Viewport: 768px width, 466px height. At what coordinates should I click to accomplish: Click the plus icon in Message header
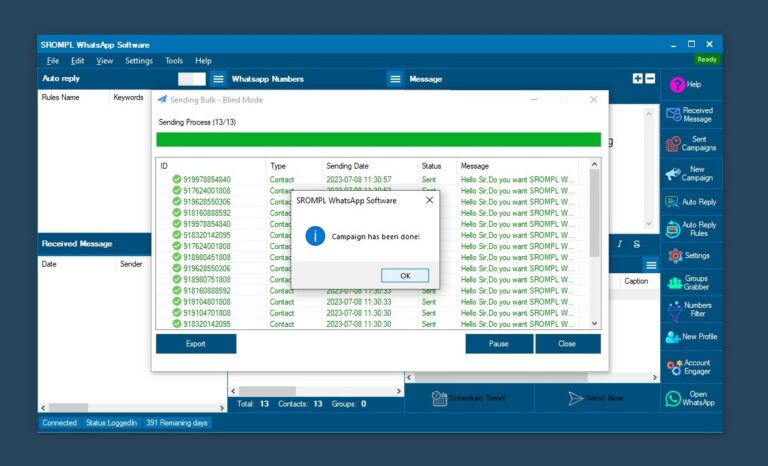tap(637, 79)
